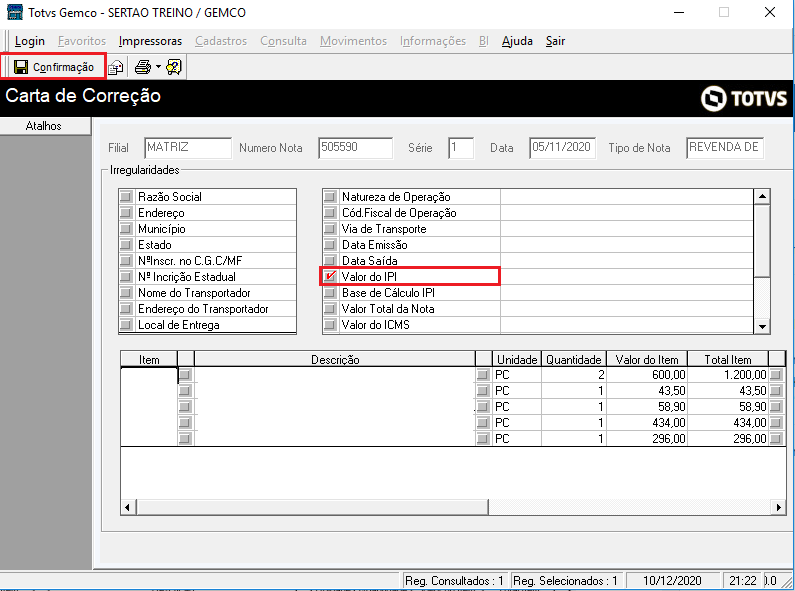The height and width of the screenshot is (591, 795).
Task: Click the Unidade column header
Action: coord(517,359)
